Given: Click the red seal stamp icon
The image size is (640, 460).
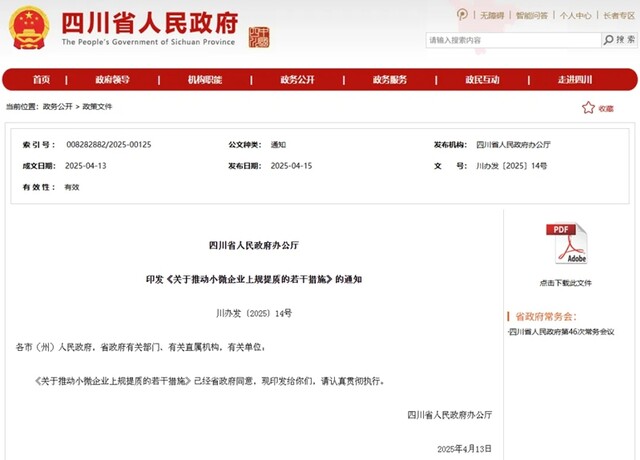Looking at the screenshot, I should [x=259, y=38].
